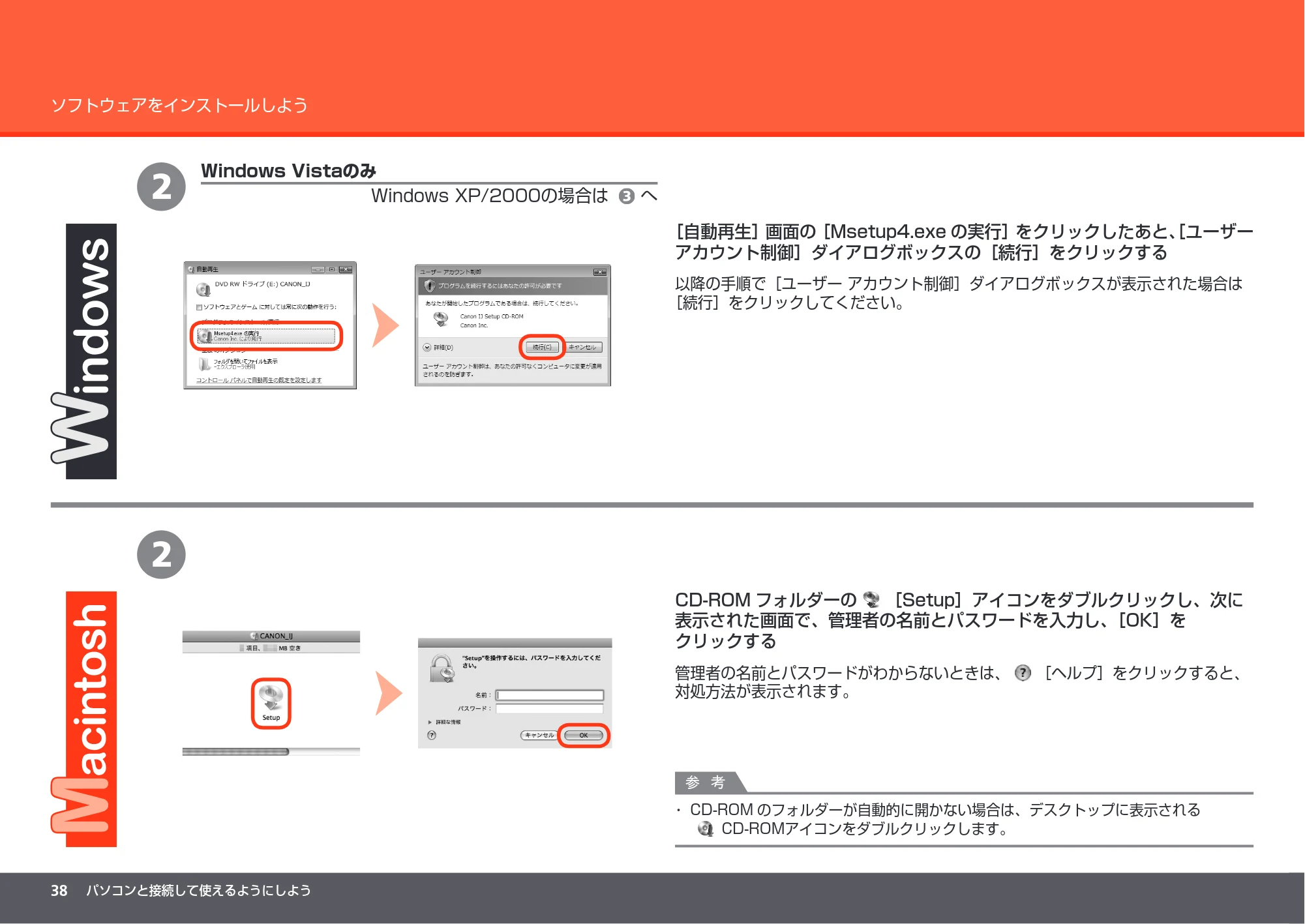The image size is (1305, 924).
Task: Click the AutoPlay title bar icon
Action: pos(191,269)
